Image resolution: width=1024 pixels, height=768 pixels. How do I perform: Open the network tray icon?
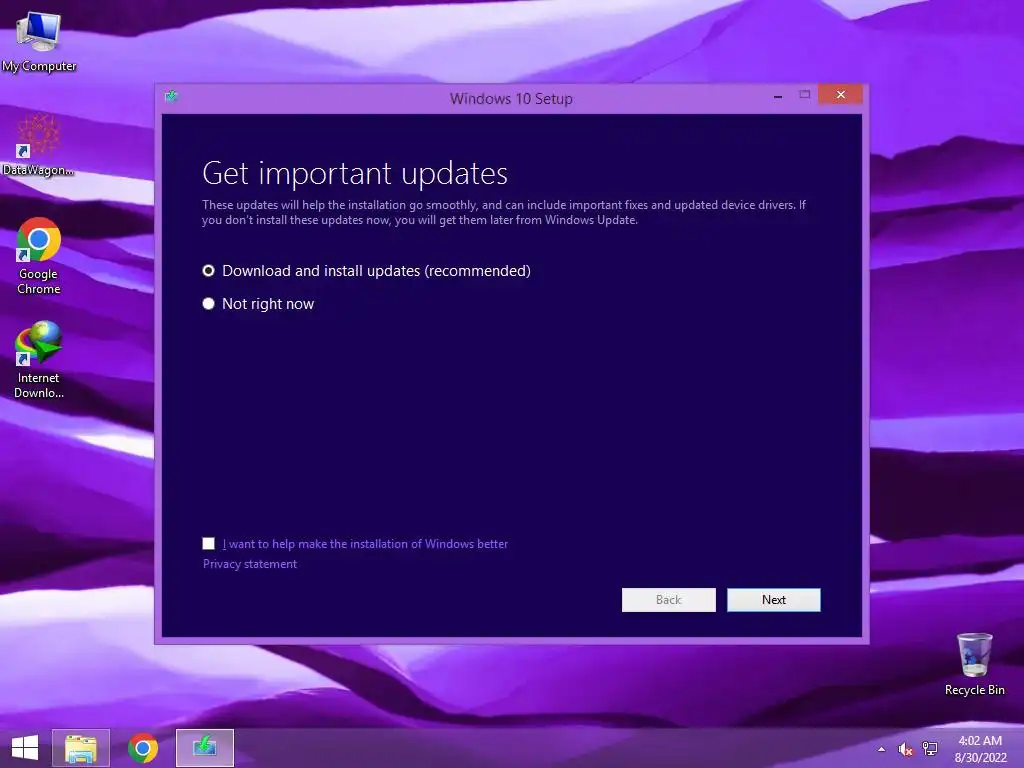pyautogui.click(x=930, y=749)
